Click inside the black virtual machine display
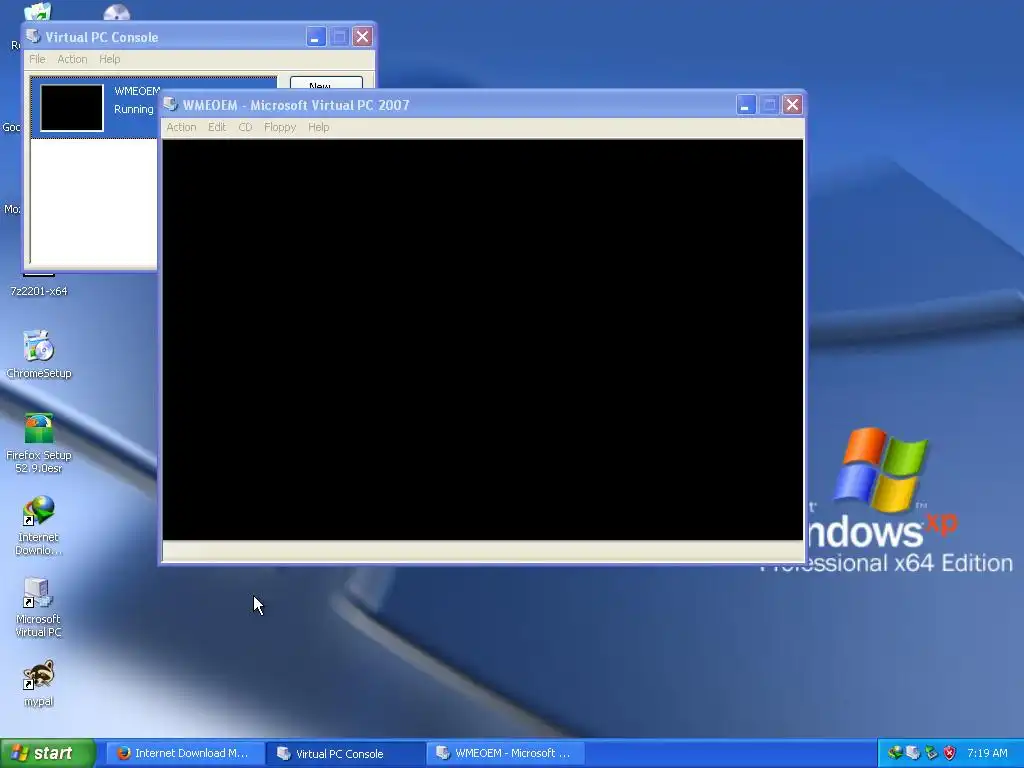The width and height of the screenshot is (1024, 768). click(x=483, y=340)
